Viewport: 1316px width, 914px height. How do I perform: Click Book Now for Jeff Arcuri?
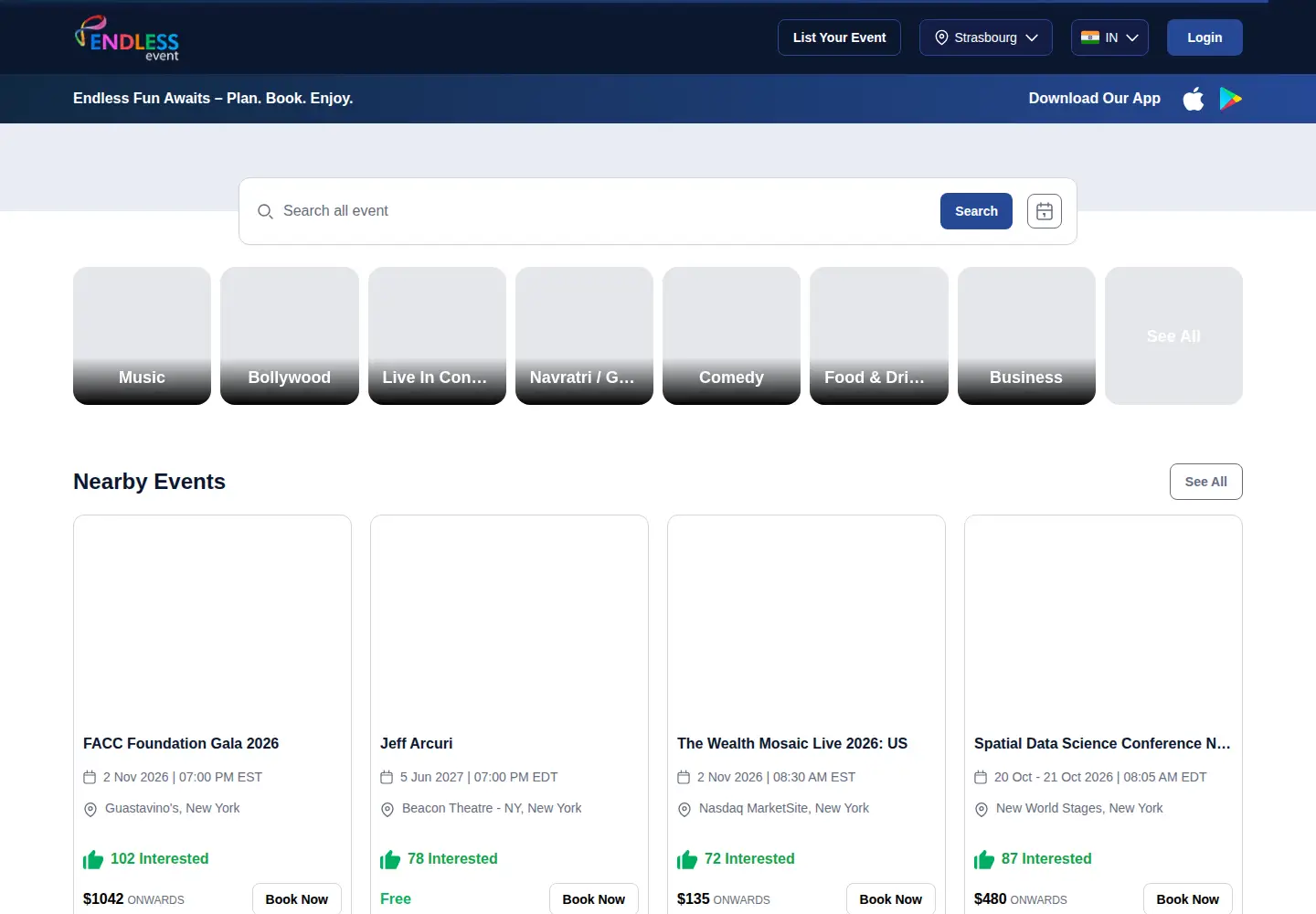pyautogui.click(x=594, y=899)
